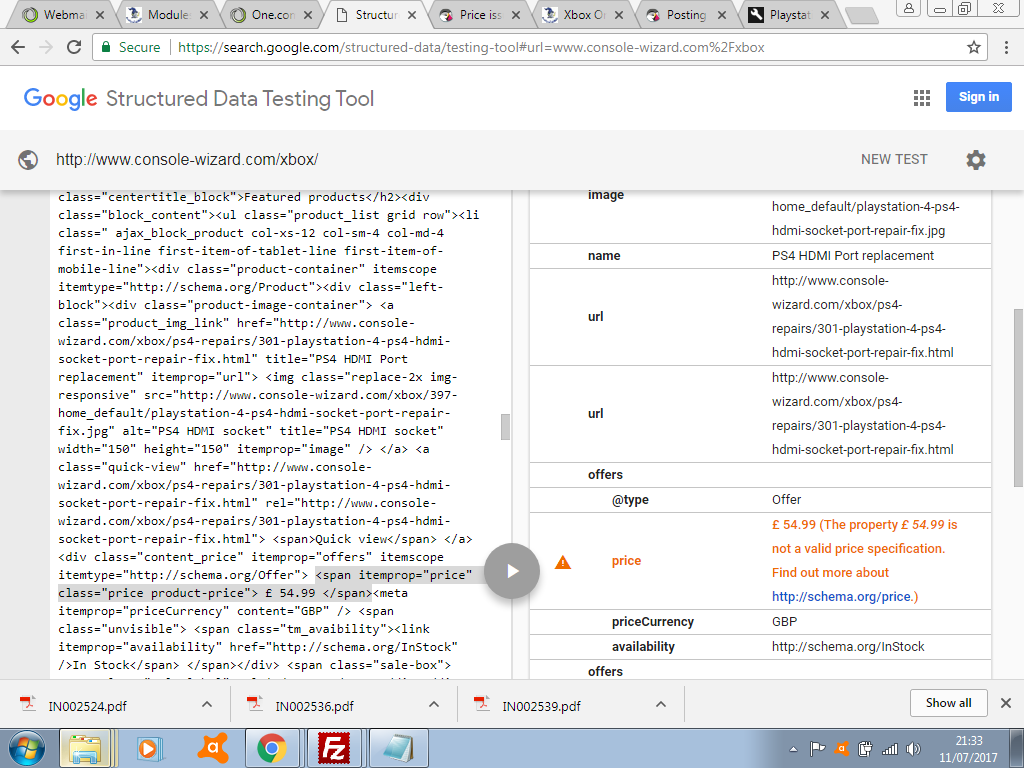Expand options for IN002539.pdf download
This screenshot has height=768, width=1024.
click(x=661, y=704)
